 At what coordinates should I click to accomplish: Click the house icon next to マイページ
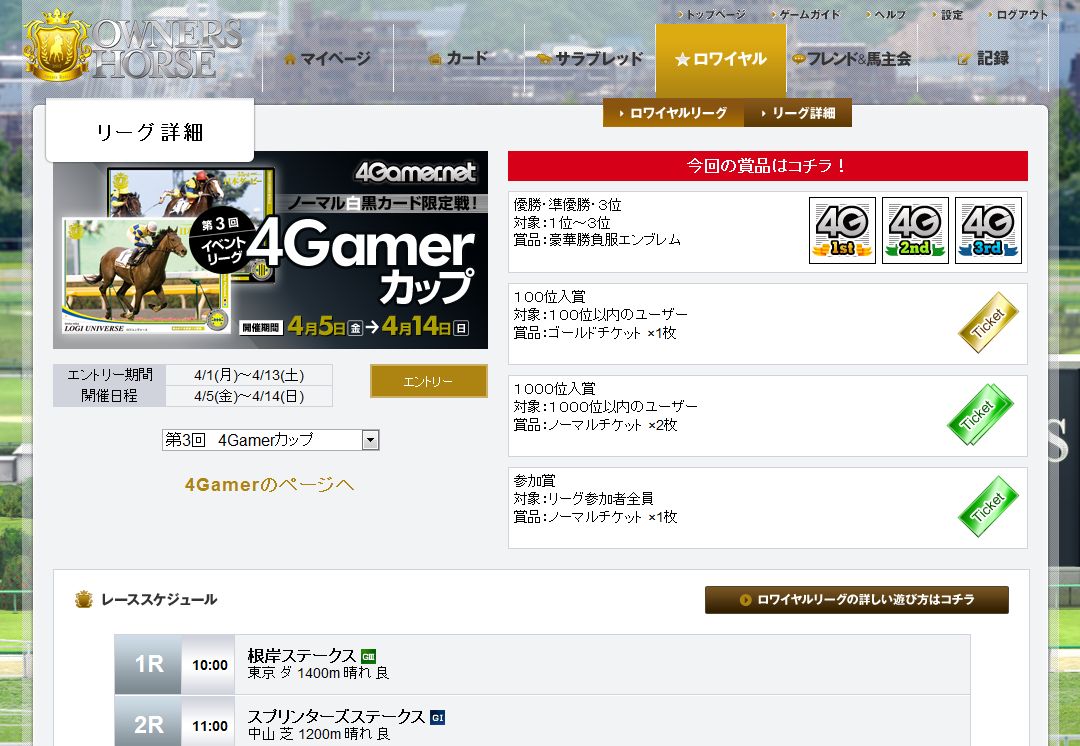point(290,59)
